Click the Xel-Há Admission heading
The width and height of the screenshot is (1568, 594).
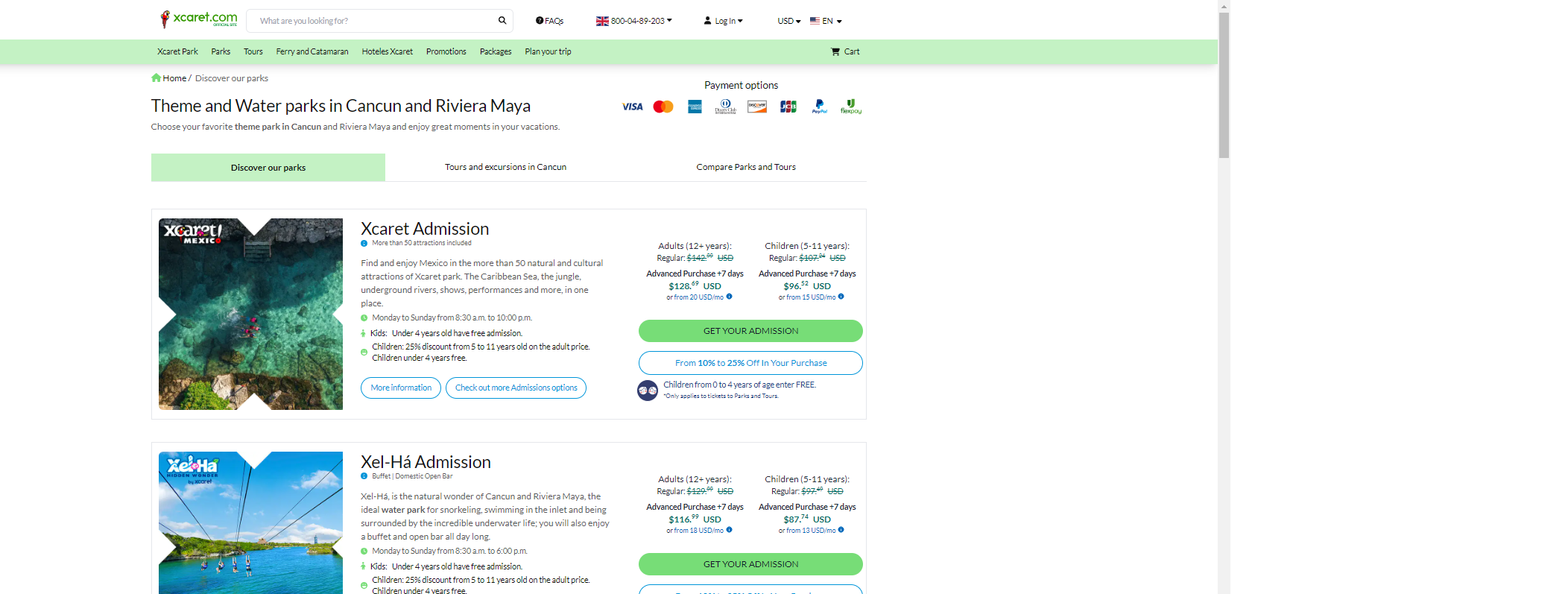click(426, 462)
